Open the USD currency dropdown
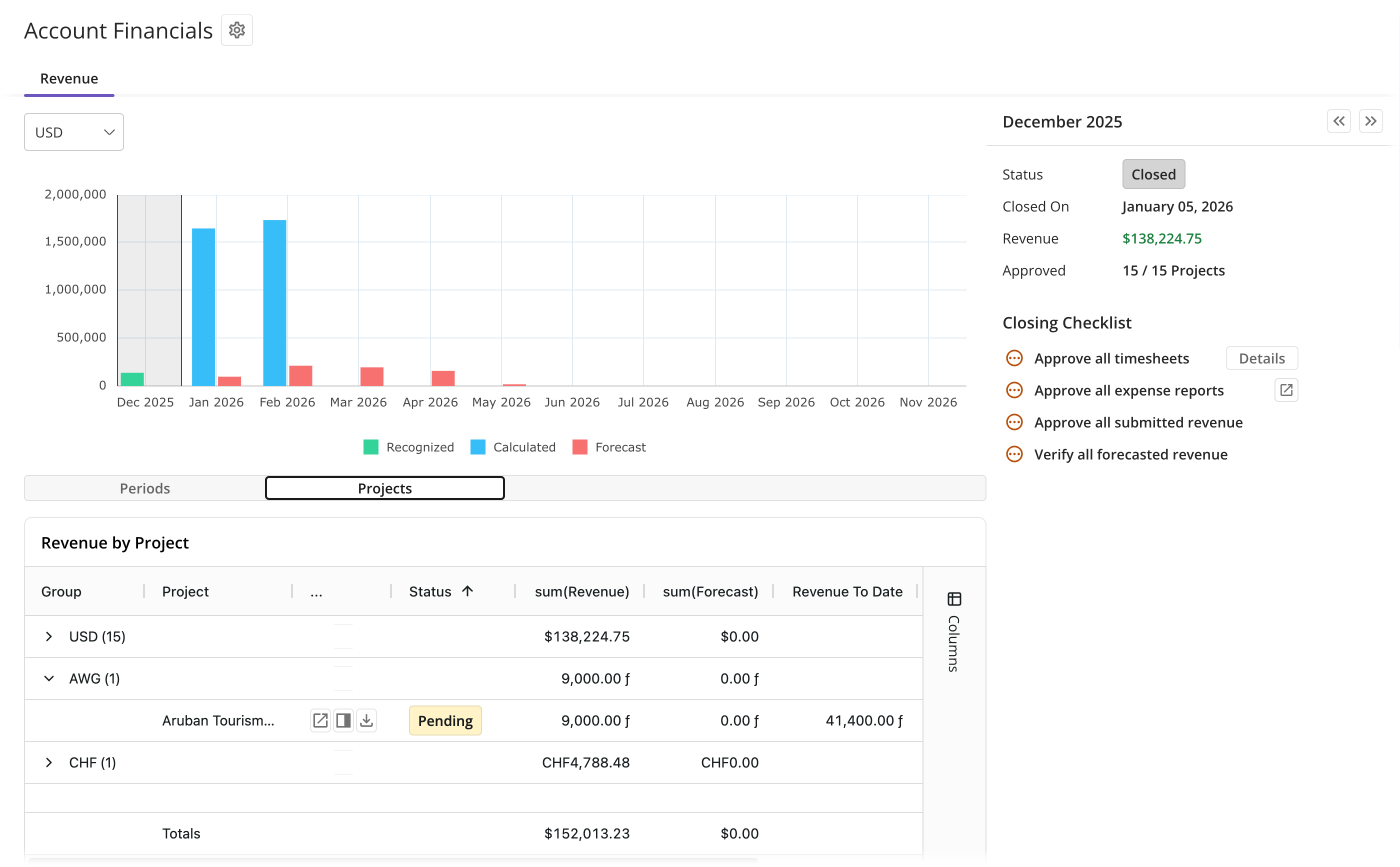 click(73, 131)
